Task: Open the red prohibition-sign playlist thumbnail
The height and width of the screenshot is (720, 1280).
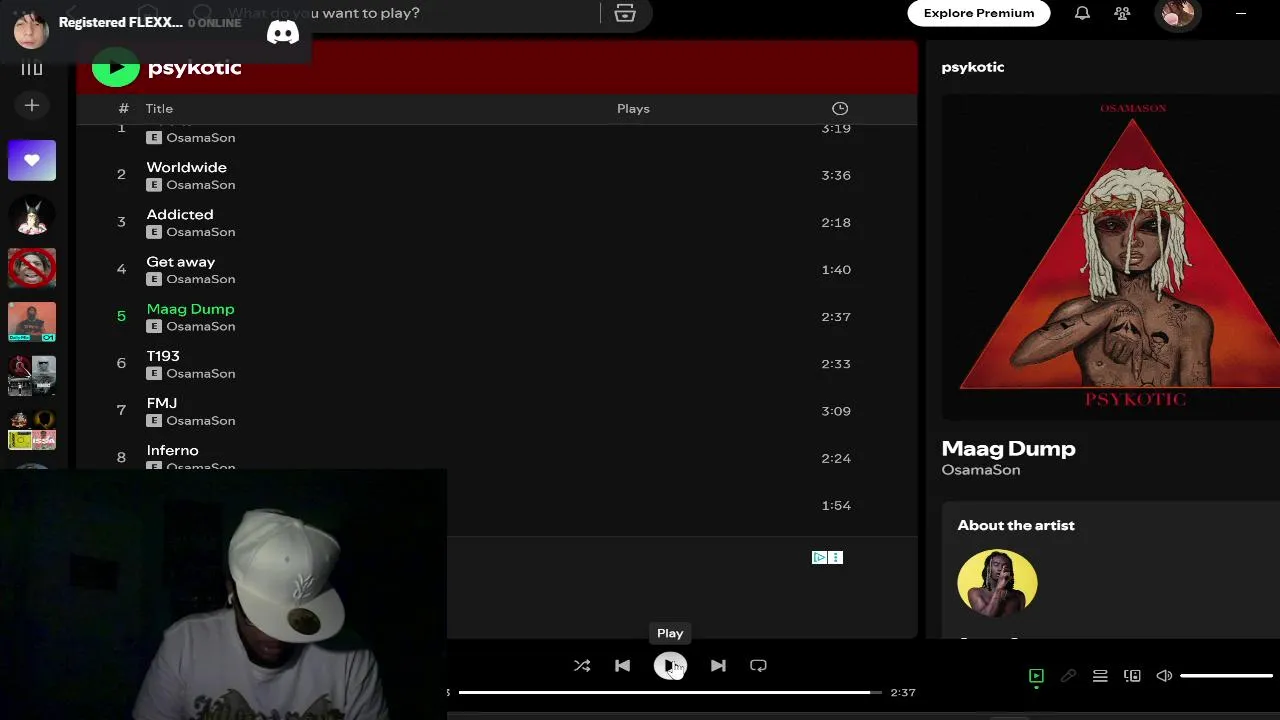Action: coord(32,268)
